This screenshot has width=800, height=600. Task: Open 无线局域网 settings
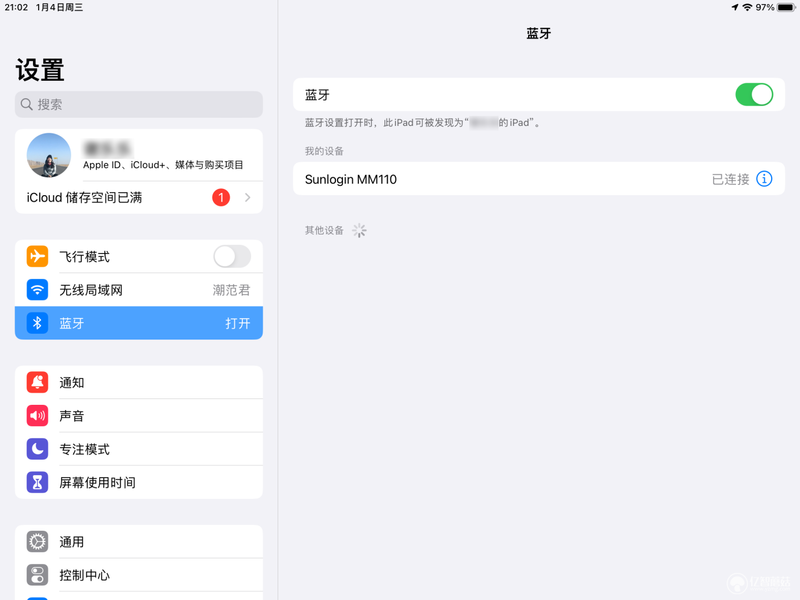click(x=139, y=290)
